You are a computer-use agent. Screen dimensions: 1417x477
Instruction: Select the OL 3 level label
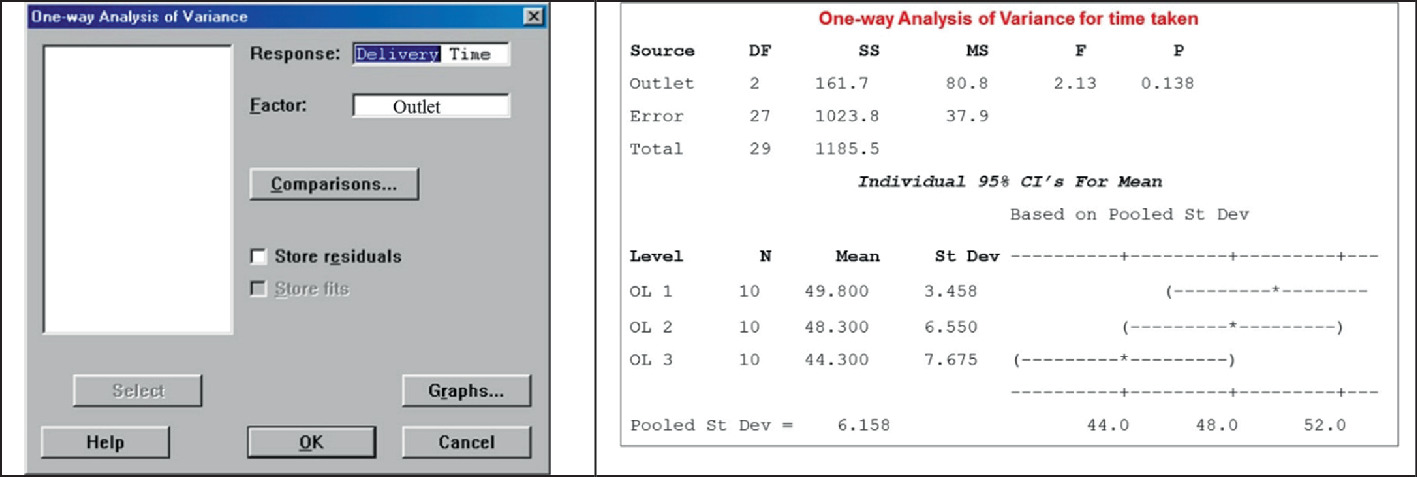651,360
